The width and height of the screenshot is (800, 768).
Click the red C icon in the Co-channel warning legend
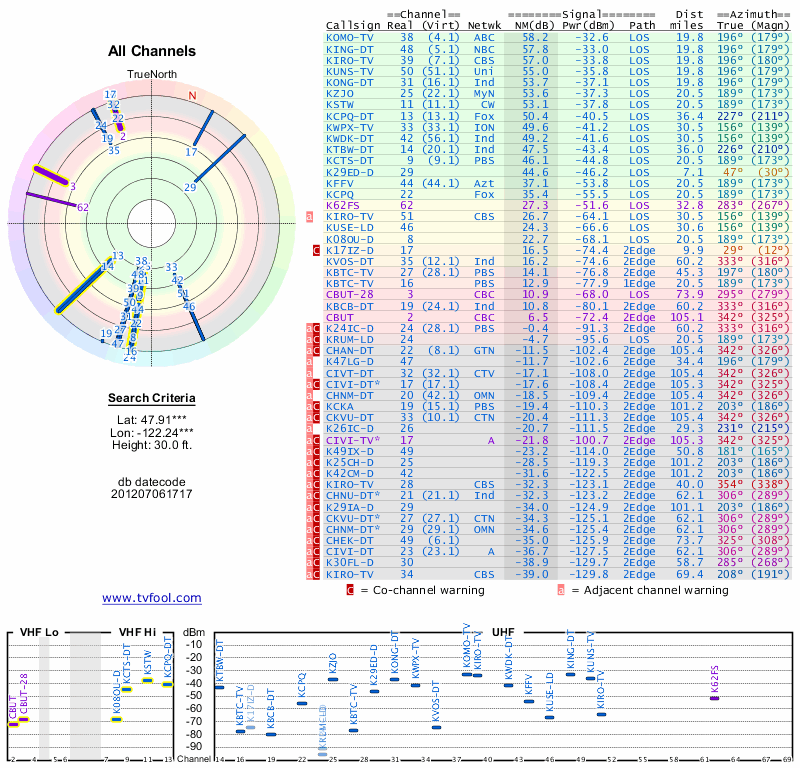[x=350, y=590]
